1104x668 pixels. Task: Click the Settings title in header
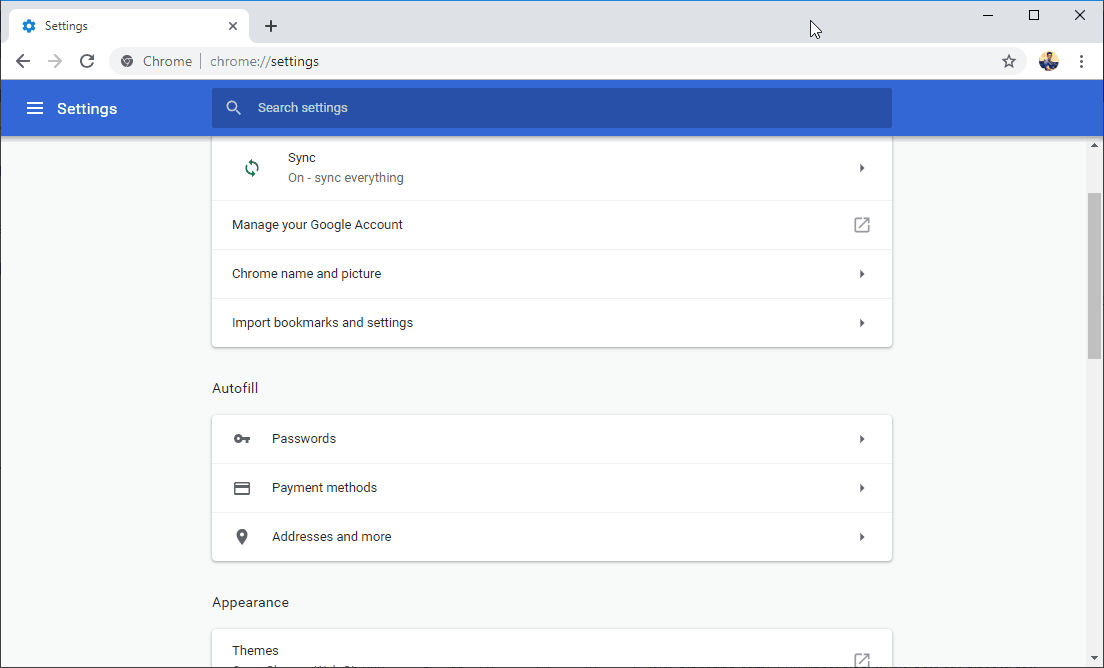point(87,108)
